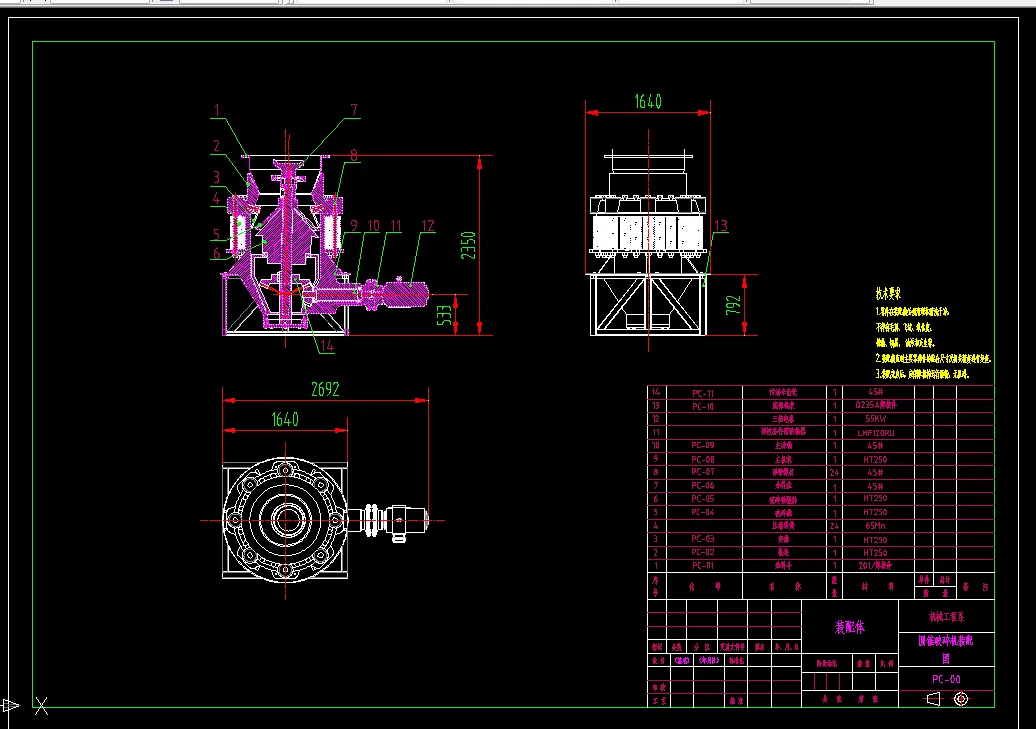The image size is (1036, 729).
Task: Select the projection symbol in the title block
Action: (947, 699)
